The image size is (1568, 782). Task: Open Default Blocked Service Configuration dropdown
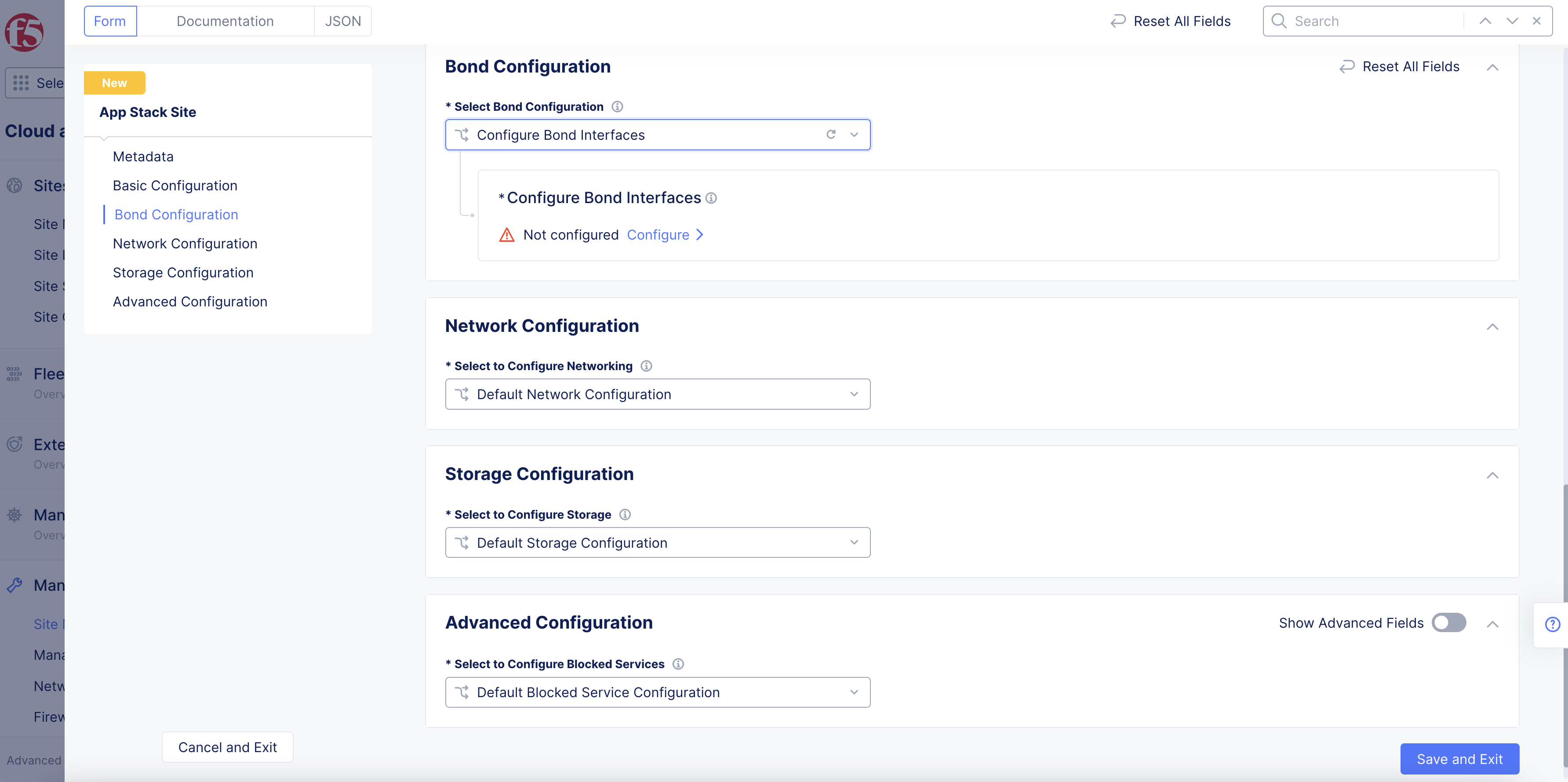pyautogui.click(x=657, y=692)
